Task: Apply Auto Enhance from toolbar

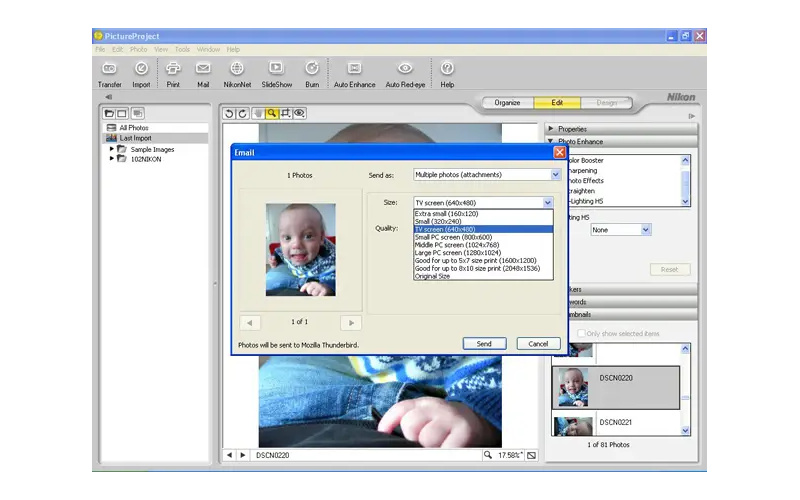Action: [354, 74]
